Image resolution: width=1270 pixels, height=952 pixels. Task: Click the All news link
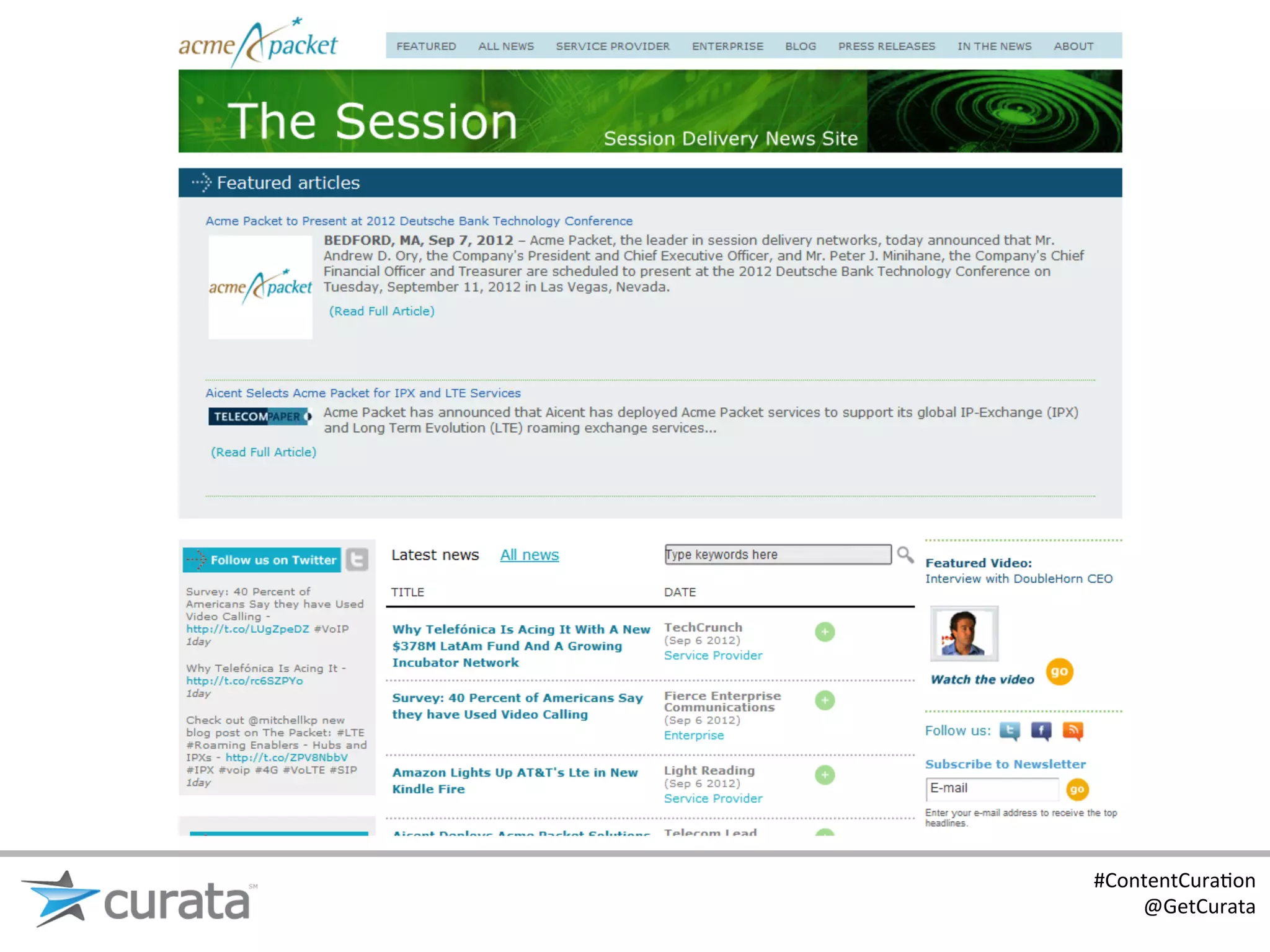coord(530,555)
